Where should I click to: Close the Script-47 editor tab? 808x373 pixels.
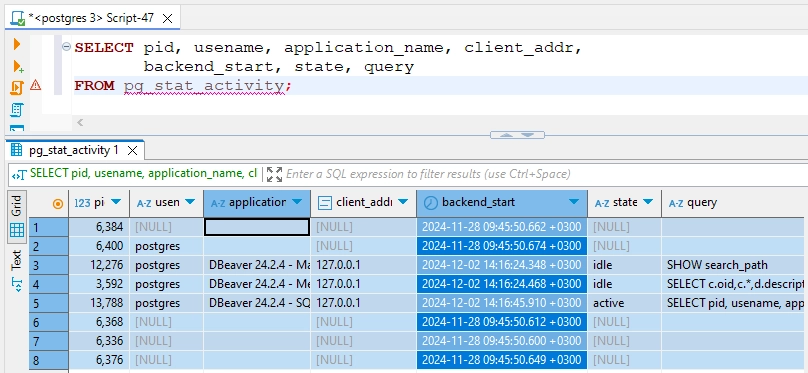click(167, 19)
